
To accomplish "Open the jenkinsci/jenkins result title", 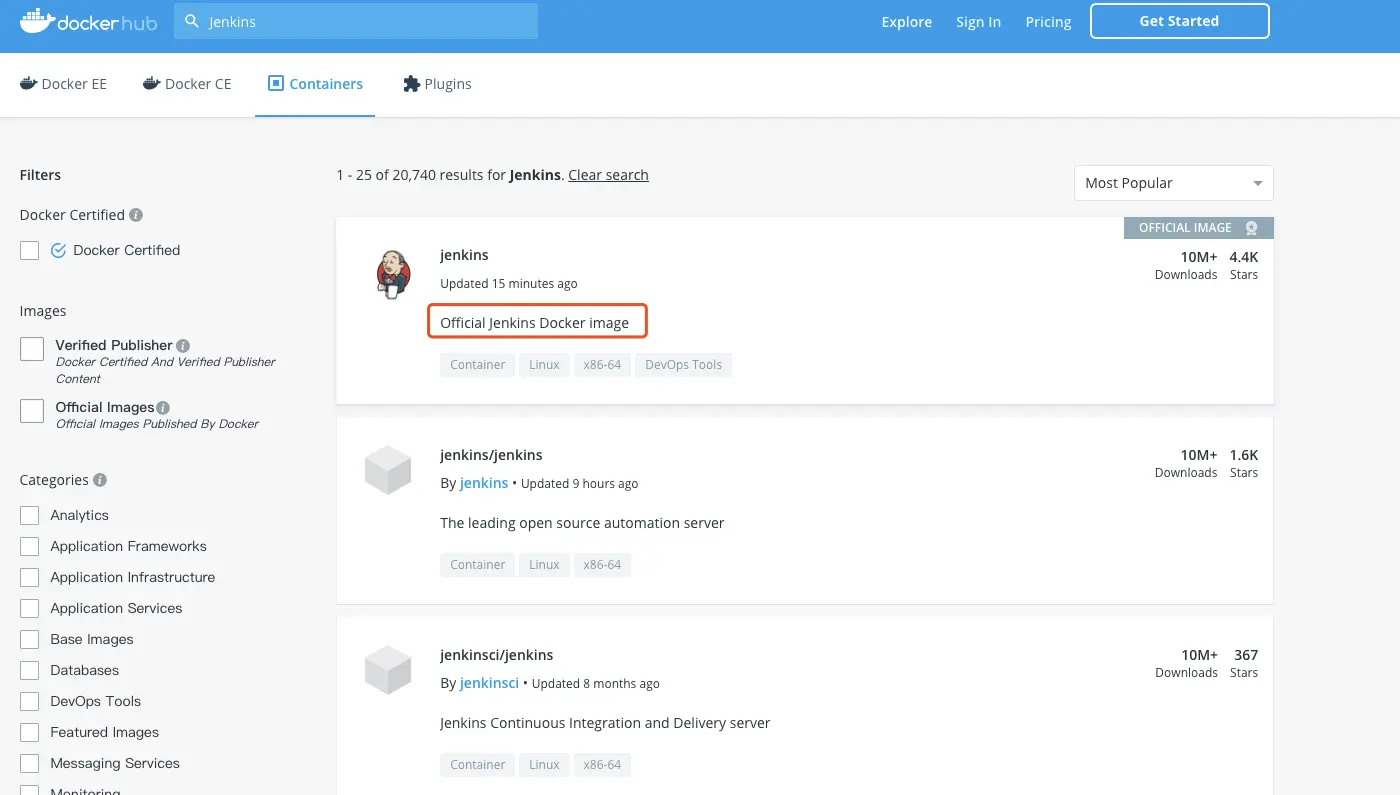I will coord(496,655).
